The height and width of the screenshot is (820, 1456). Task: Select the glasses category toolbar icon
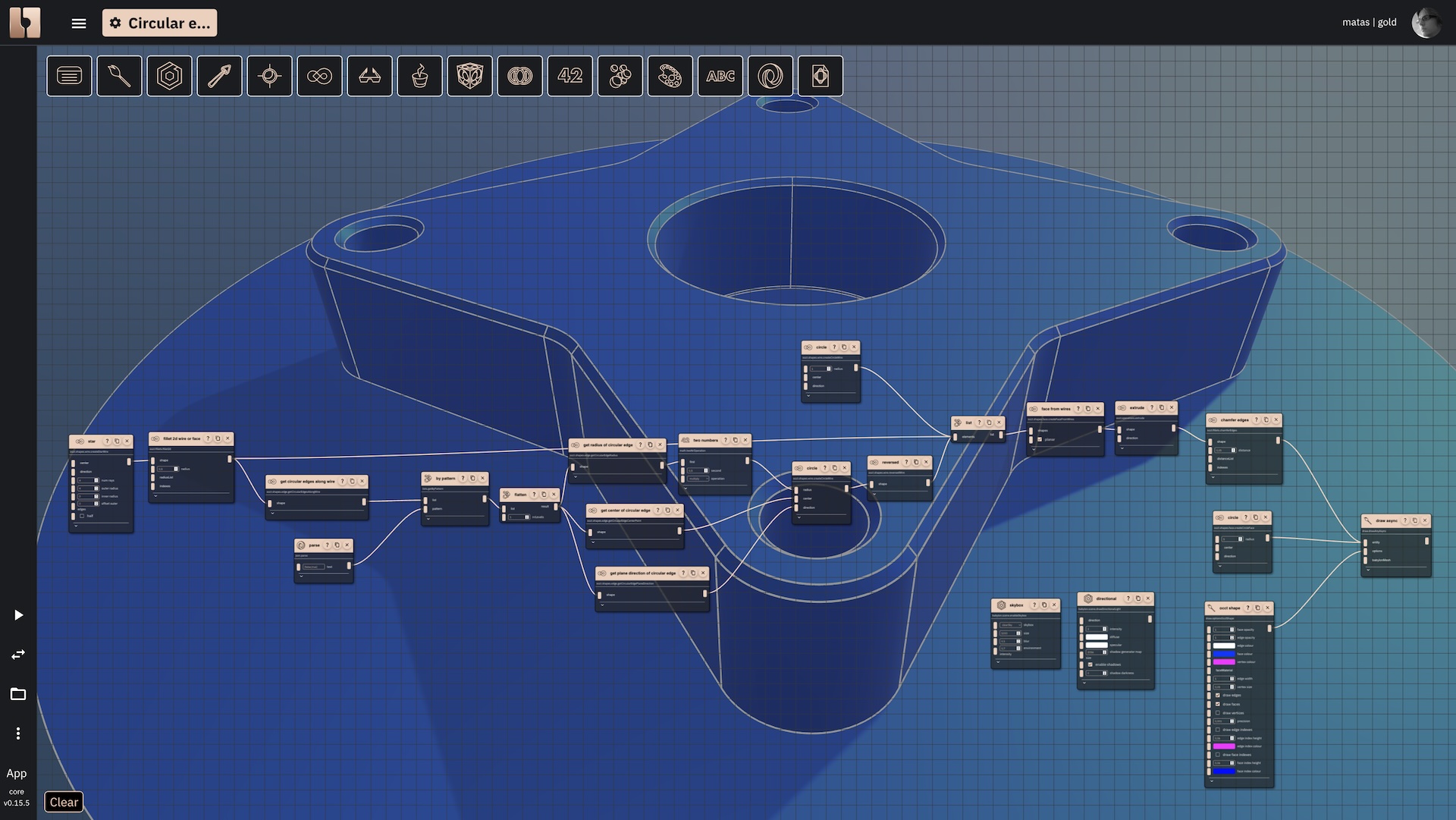click(x=369, y=76)
